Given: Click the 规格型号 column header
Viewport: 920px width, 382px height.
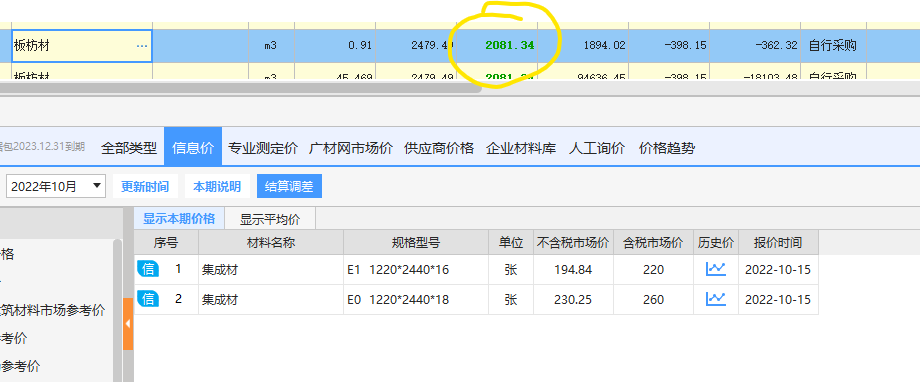Looking at the screenshot, I should (416, 242).
